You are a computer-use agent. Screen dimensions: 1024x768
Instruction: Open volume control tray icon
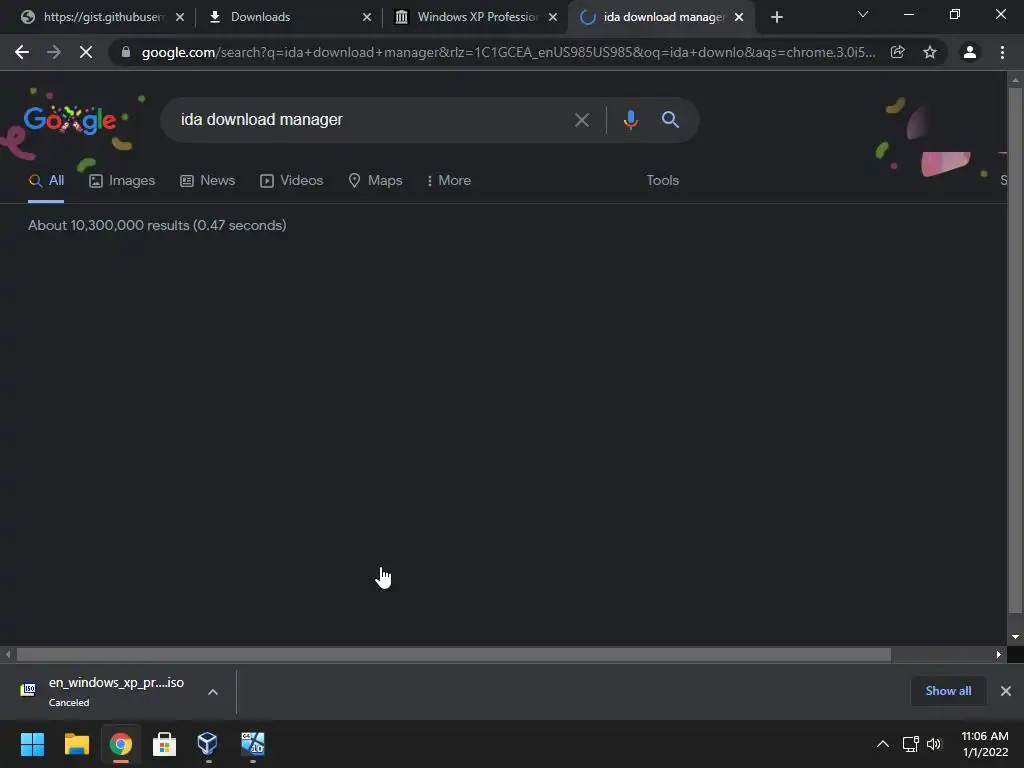coord(935,744)
